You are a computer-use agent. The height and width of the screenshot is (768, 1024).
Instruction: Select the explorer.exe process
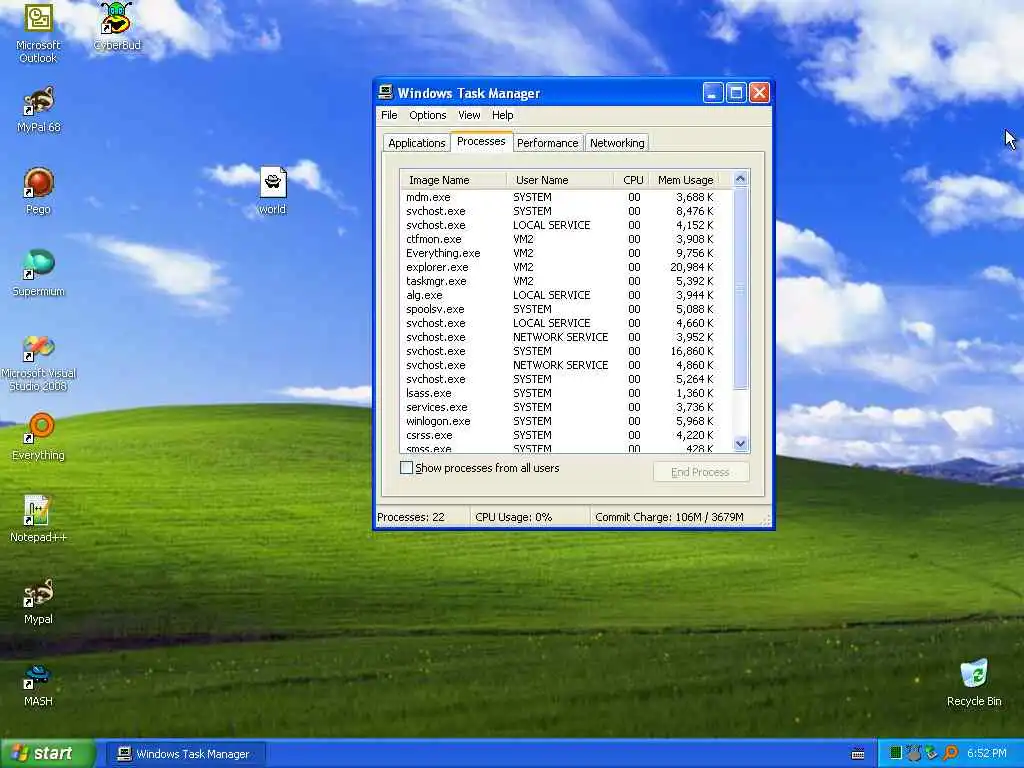[566, 267]
